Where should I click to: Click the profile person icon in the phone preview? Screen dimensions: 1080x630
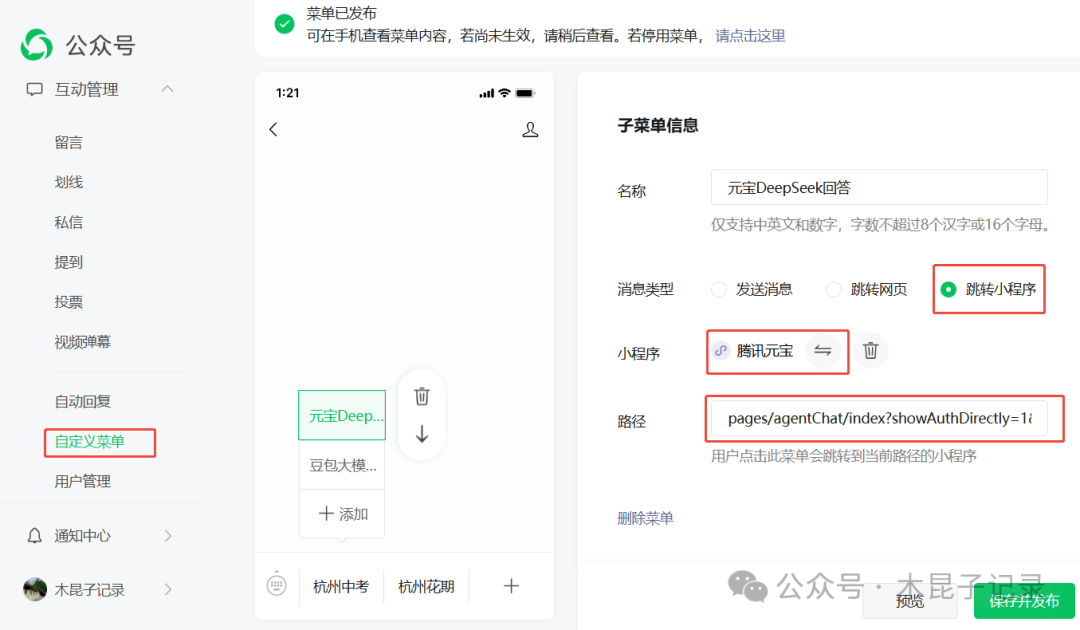(530, 129)
